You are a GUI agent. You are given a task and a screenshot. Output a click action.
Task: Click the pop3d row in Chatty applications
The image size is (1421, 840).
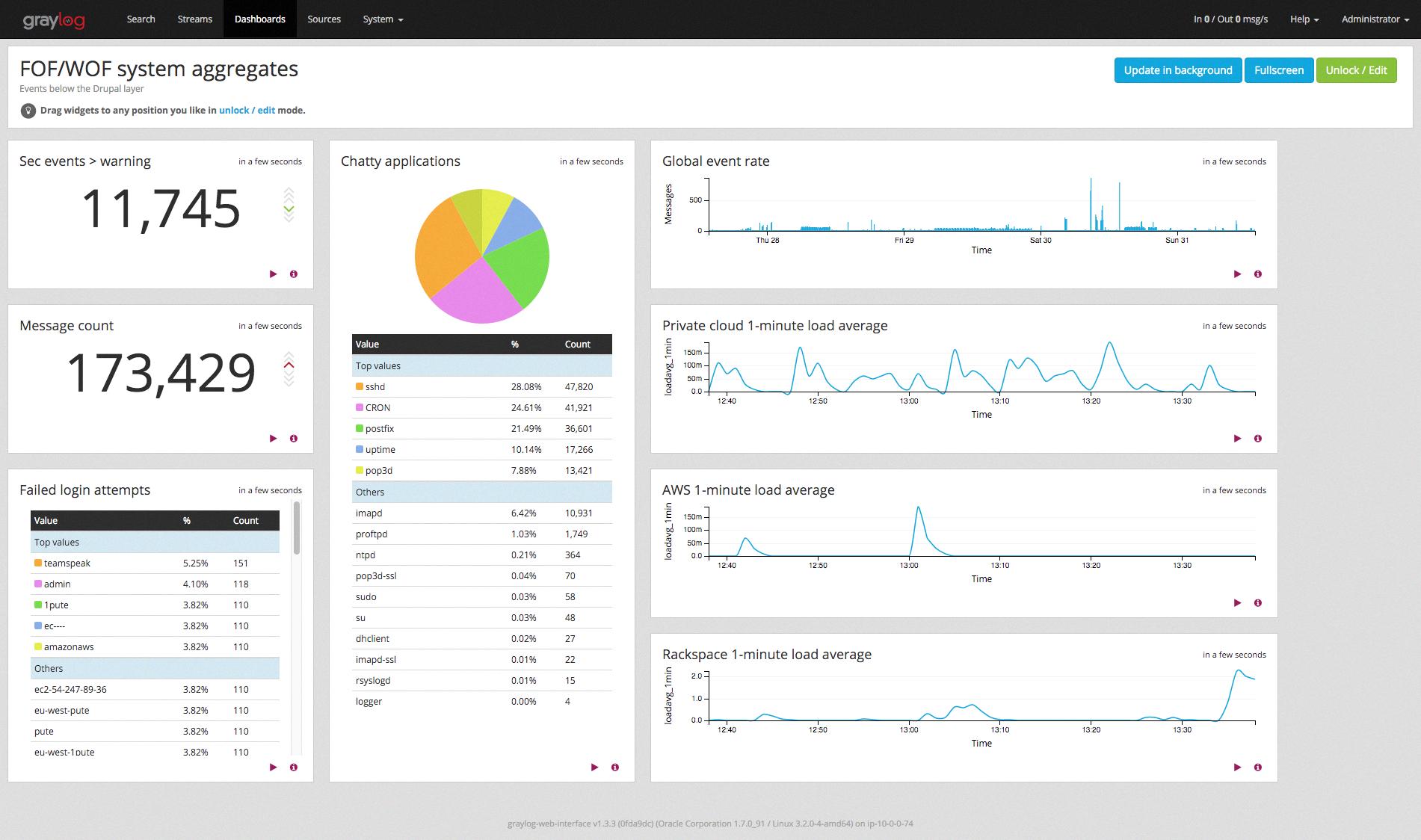pyautogui.click(x=481, y=471)
